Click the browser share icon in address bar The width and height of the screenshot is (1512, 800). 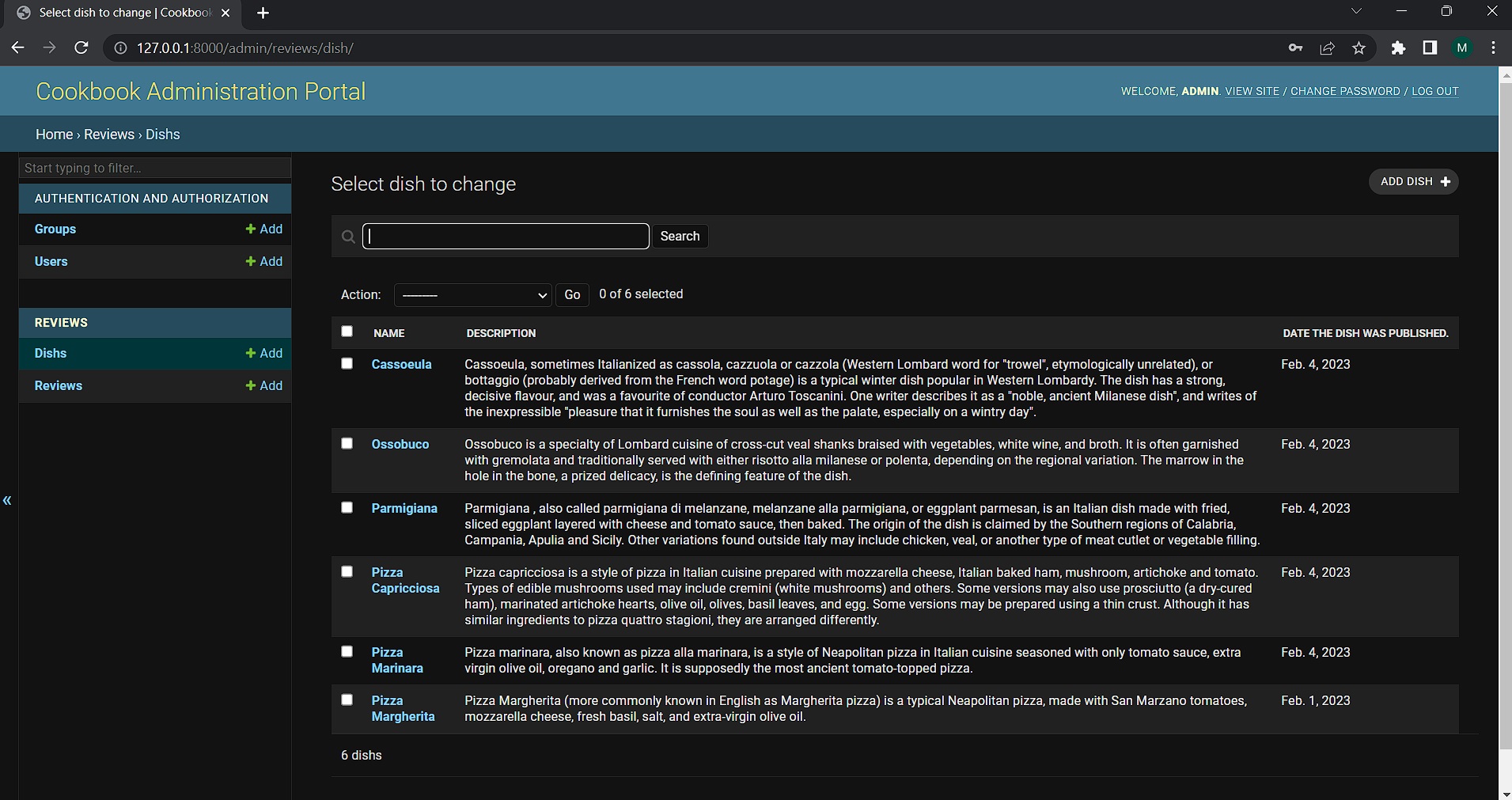click(x=1327, y=48)
